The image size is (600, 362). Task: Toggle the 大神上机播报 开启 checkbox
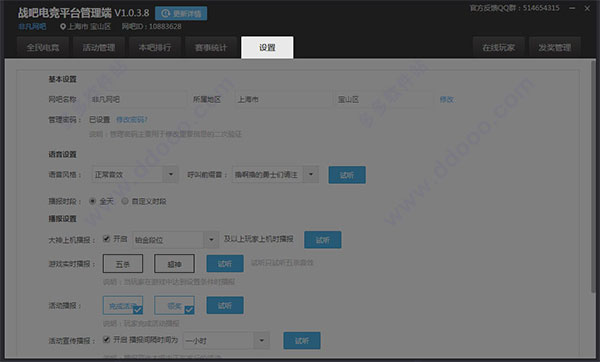(x=106, y=239)
